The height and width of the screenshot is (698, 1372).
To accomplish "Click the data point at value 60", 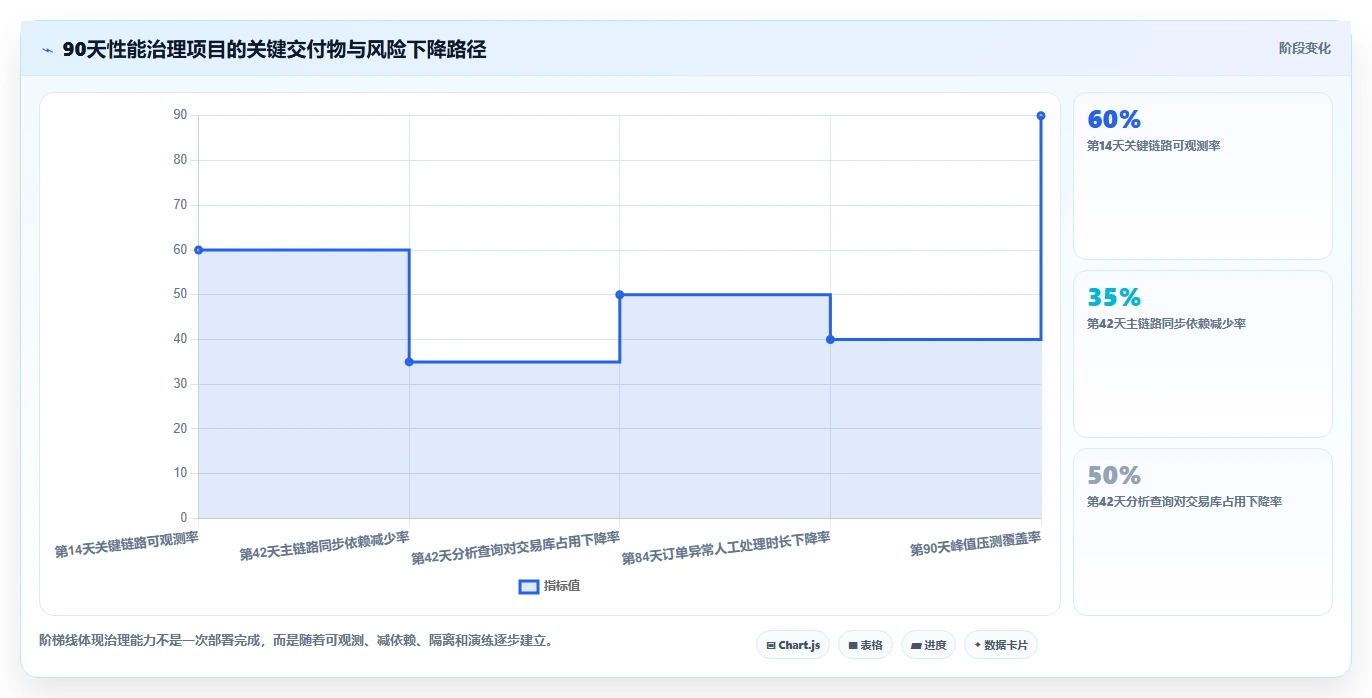I will (x=198, y=250).
